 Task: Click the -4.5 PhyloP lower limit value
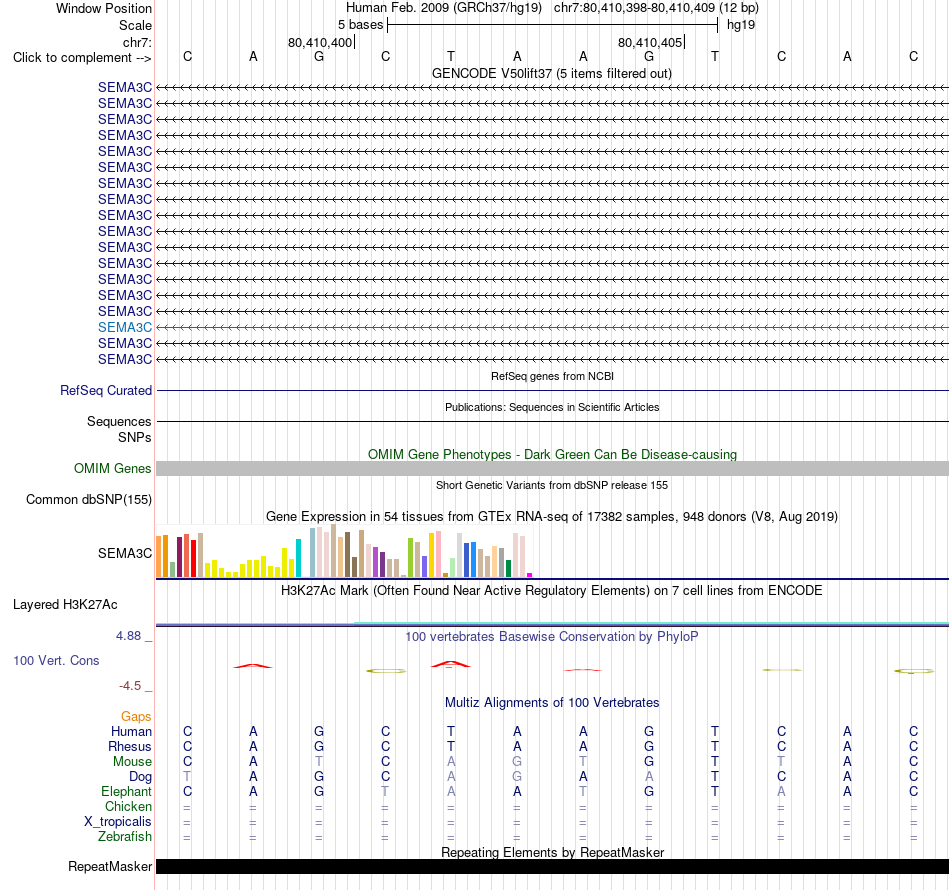tap(130, 686)
